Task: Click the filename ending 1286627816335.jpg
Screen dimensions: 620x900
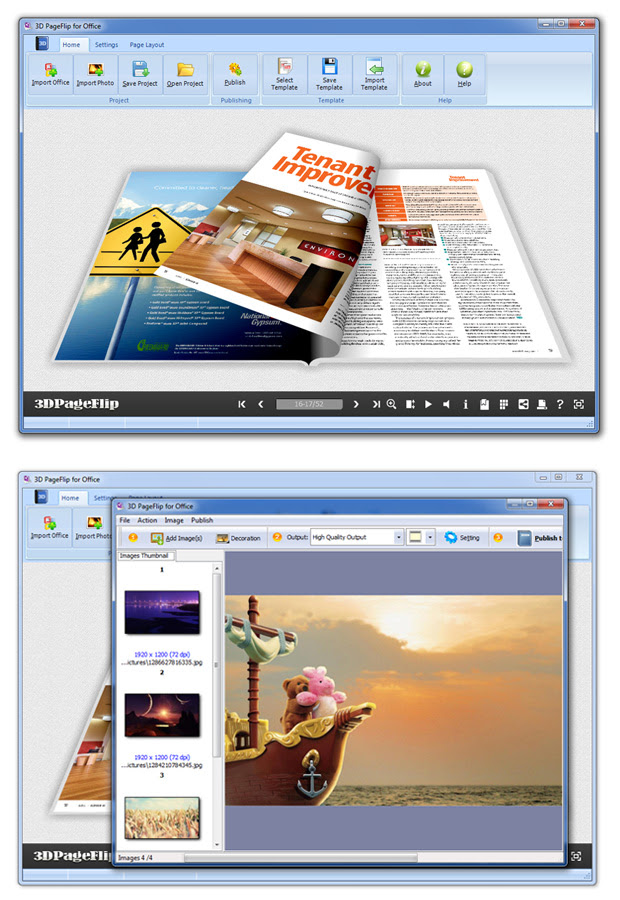Action: [x=162, y=662]
